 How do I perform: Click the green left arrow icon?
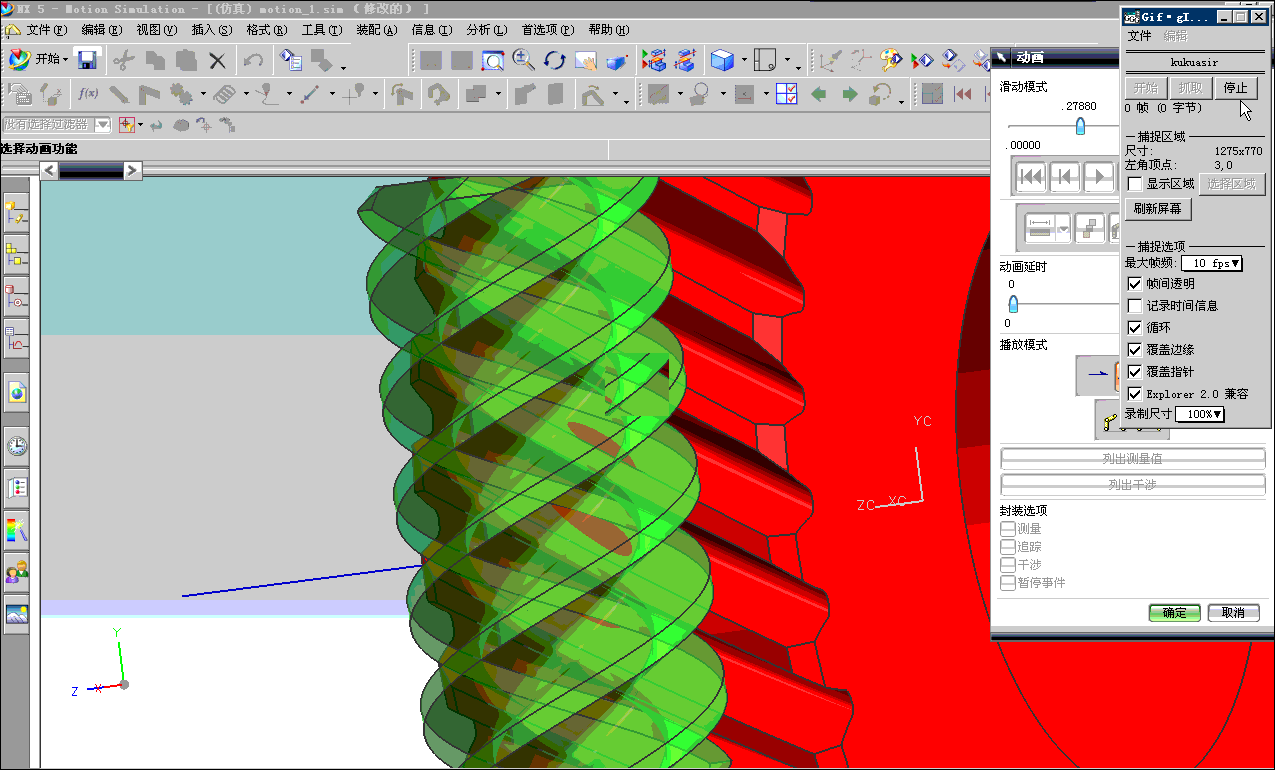[819, 94]
